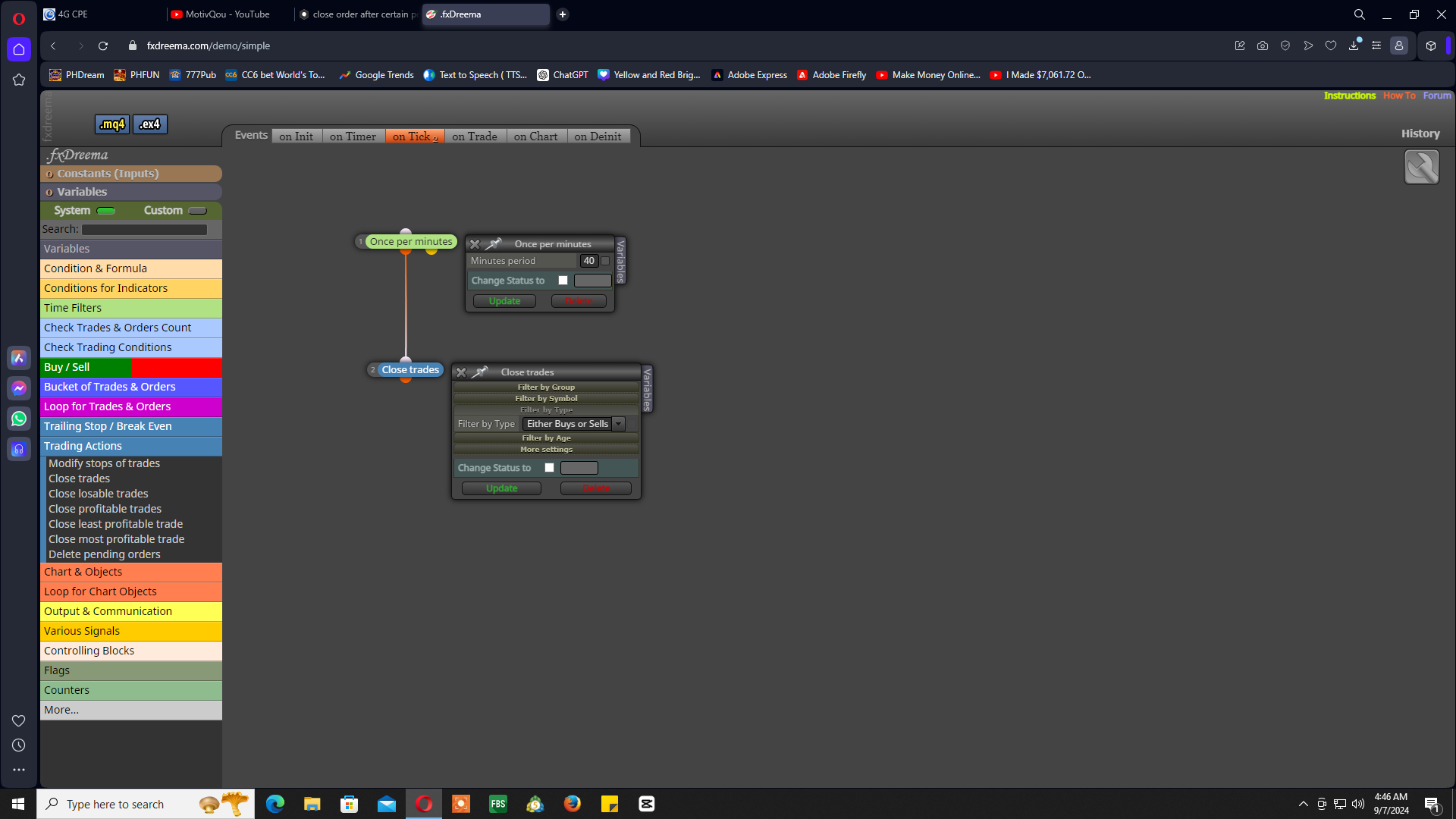Reload the fxdreema page
The image size is (1456, 819).
click(x=103, y=46)
